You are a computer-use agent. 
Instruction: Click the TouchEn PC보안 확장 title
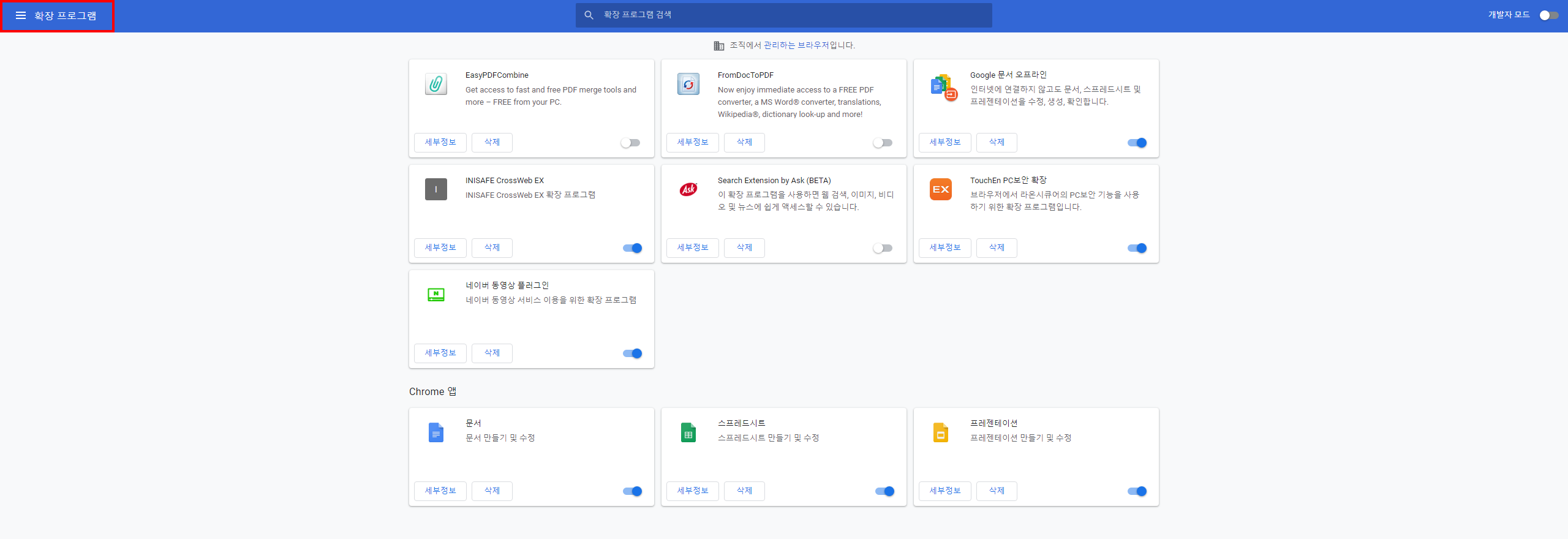[1008, 180]
